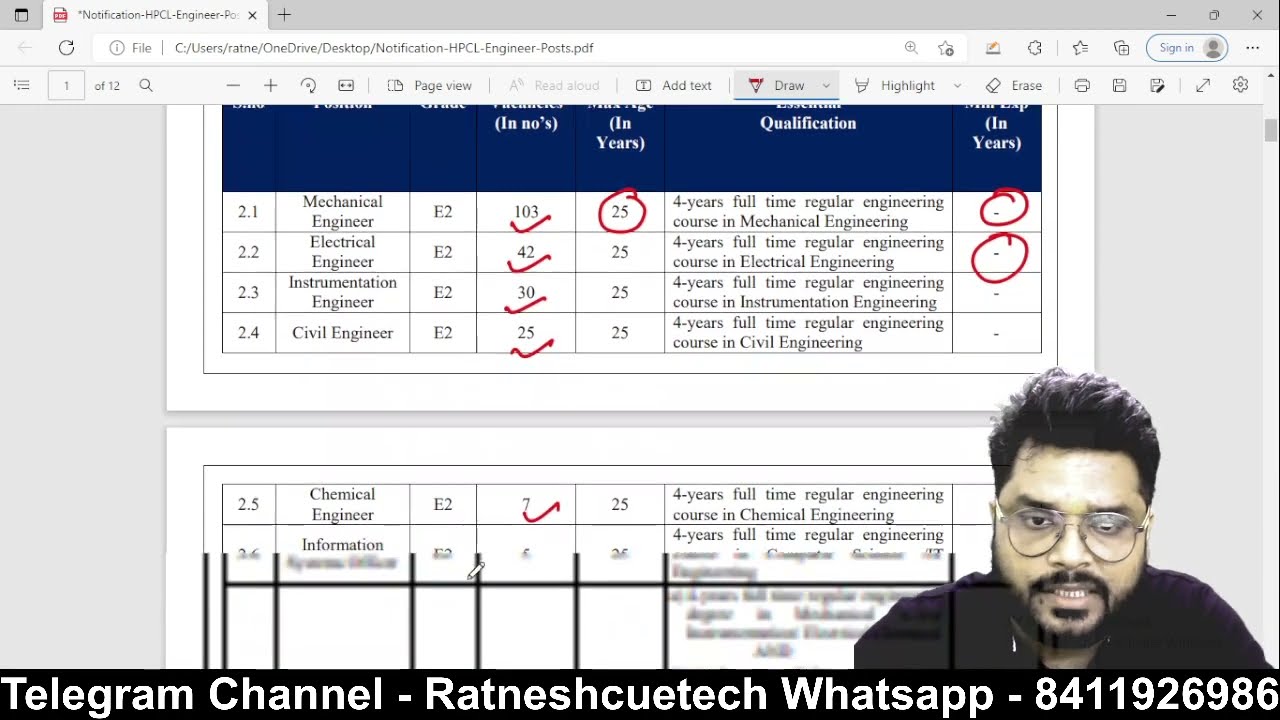Open browser Settings and more menu
Screen dimensions: 1280x720
tap(1252, 48)
